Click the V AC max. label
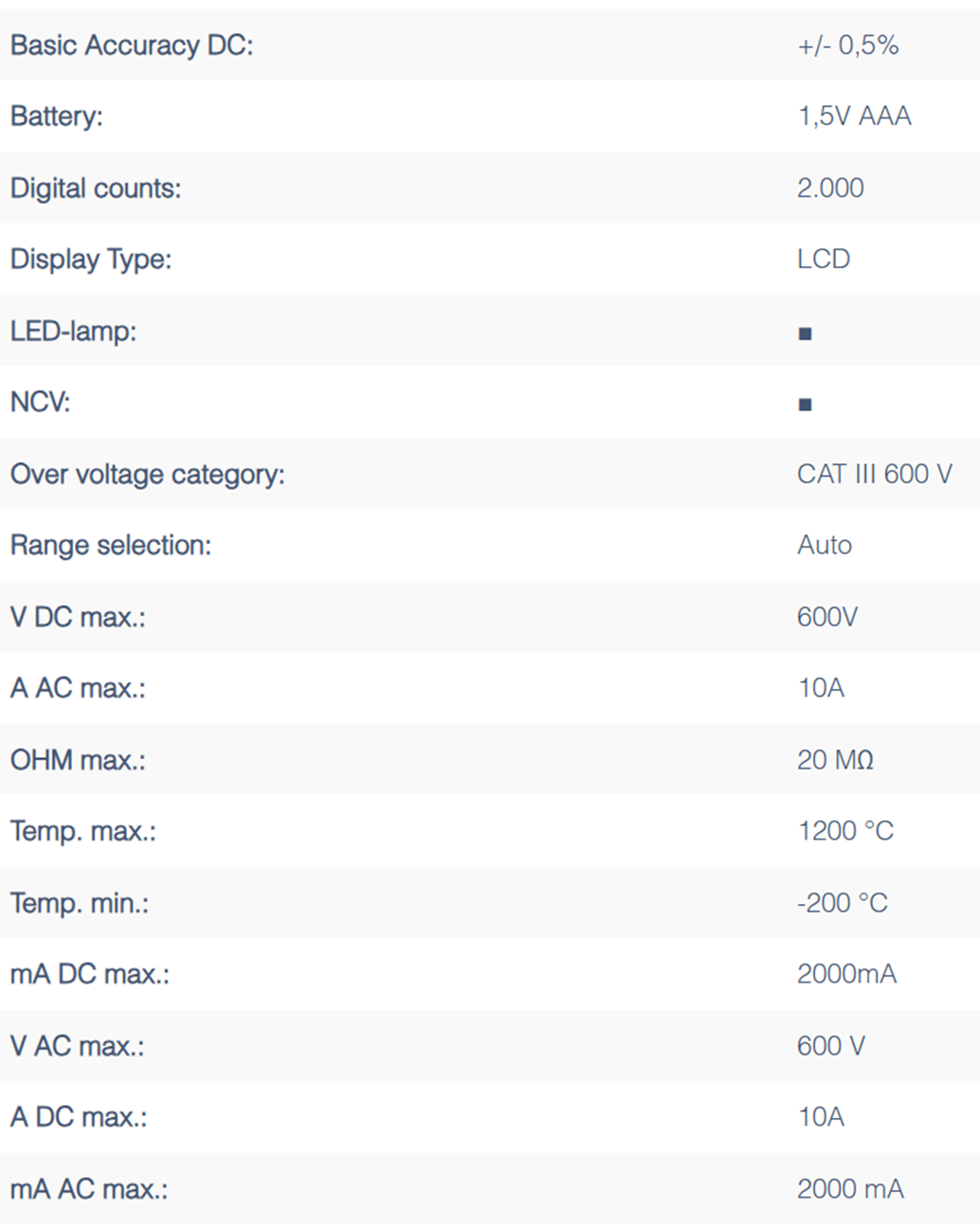Viewport: 980px width, 1229px height. (x=77, y=1046)
